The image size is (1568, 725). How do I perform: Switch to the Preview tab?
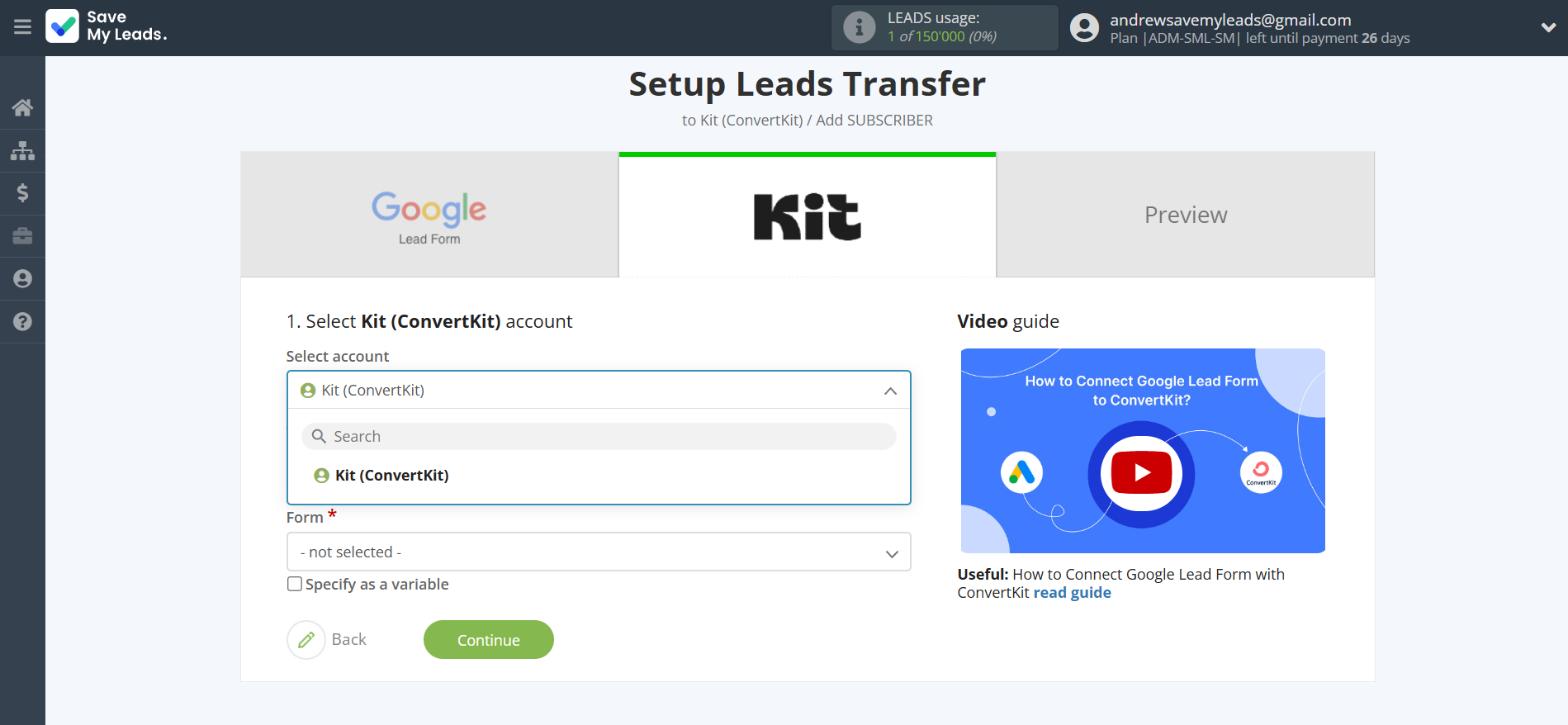coord(1186,215)
